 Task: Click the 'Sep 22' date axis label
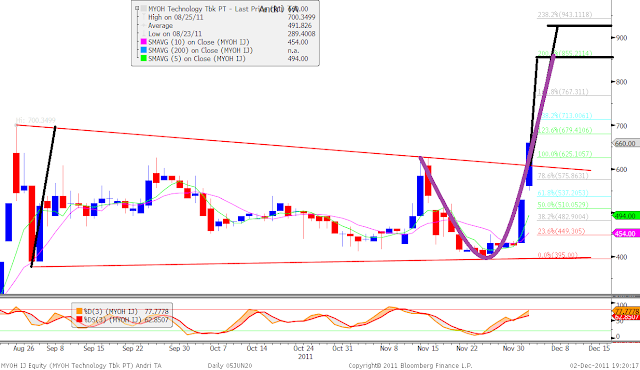133,348
